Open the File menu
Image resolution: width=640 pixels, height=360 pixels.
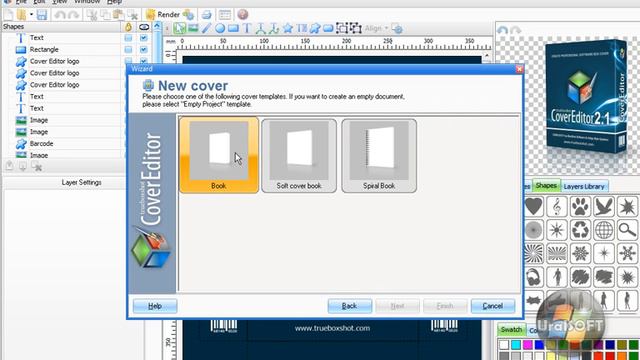(x=21, y=2)
